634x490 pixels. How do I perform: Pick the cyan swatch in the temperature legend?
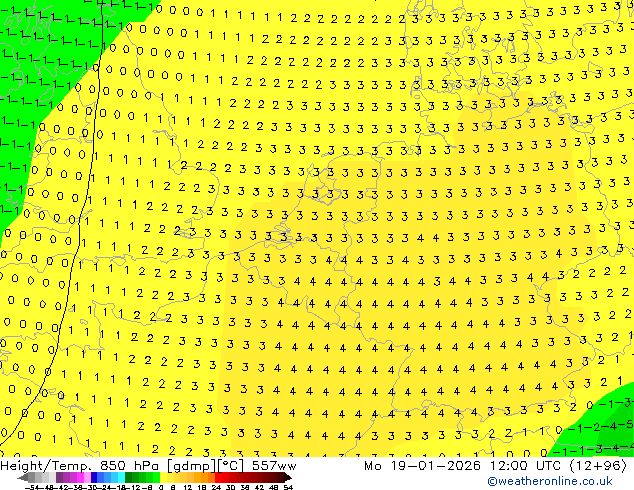tap(121, 477)
